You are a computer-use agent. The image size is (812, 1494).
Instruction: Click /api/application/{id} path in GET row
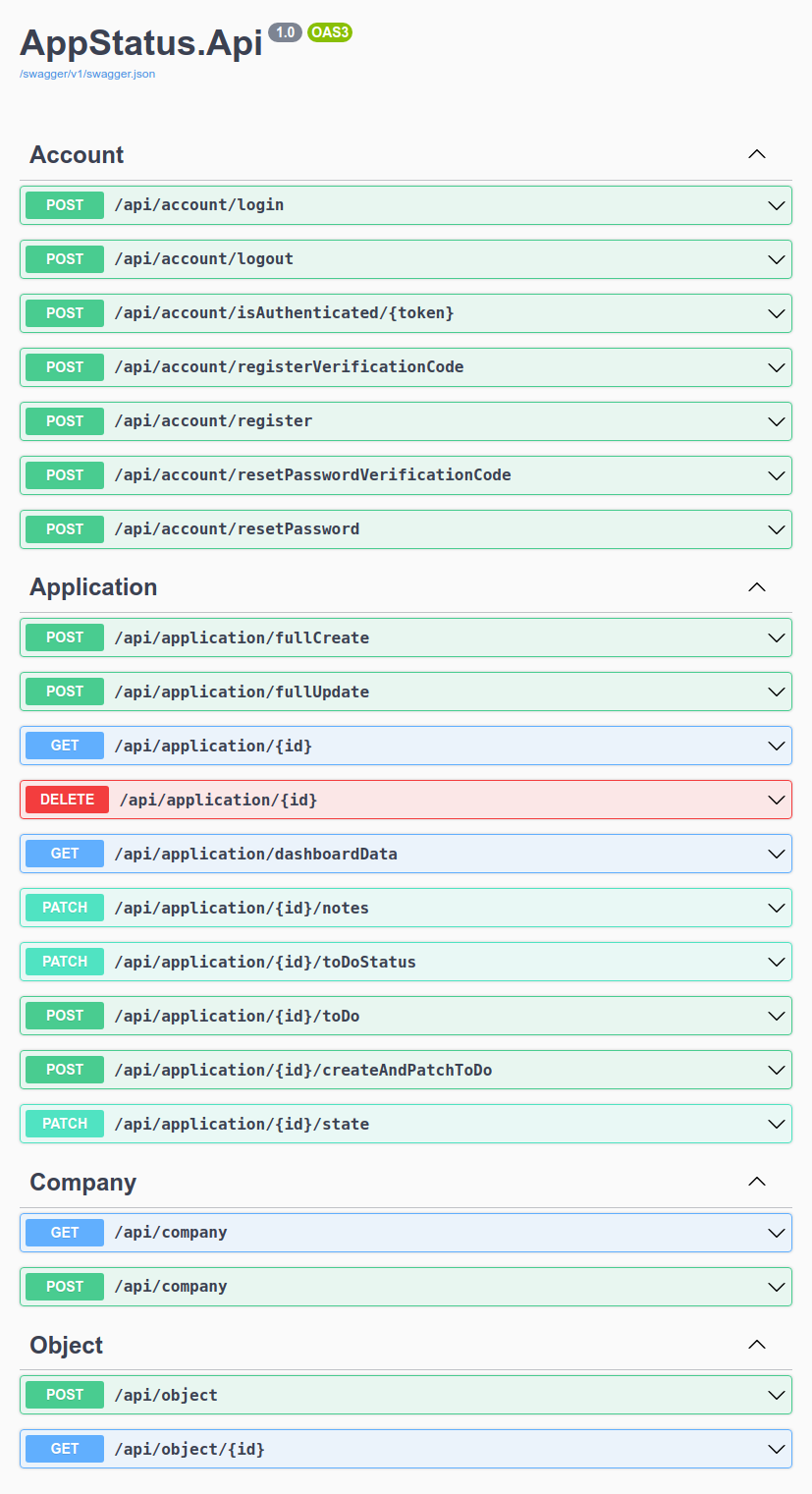click(x=213, y=746)
